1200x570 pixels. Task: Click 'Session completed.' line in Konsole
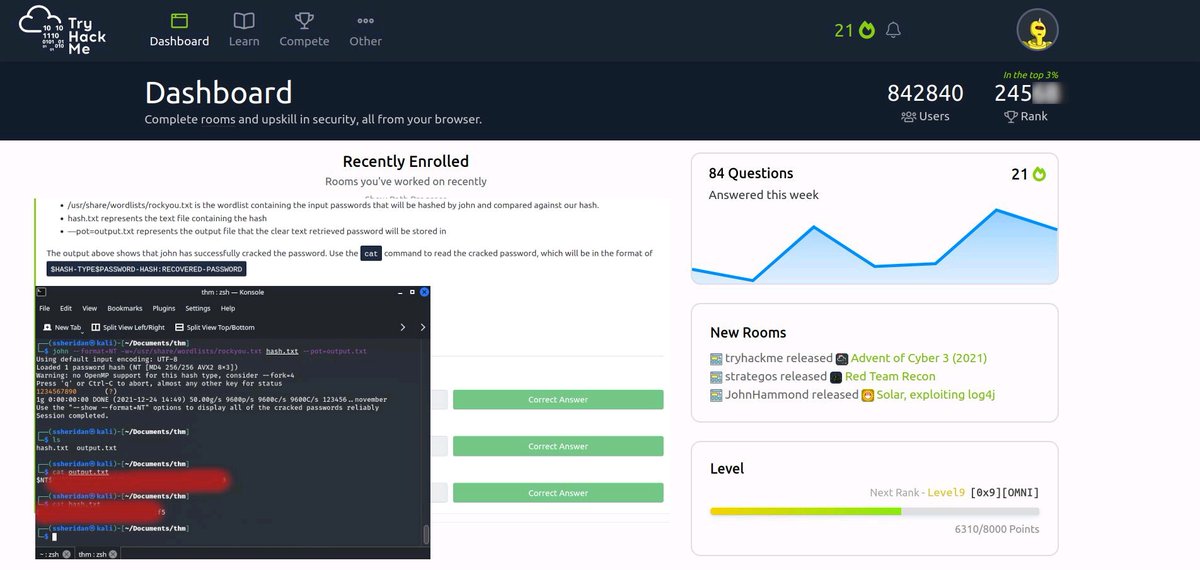[x=72, y=415]
